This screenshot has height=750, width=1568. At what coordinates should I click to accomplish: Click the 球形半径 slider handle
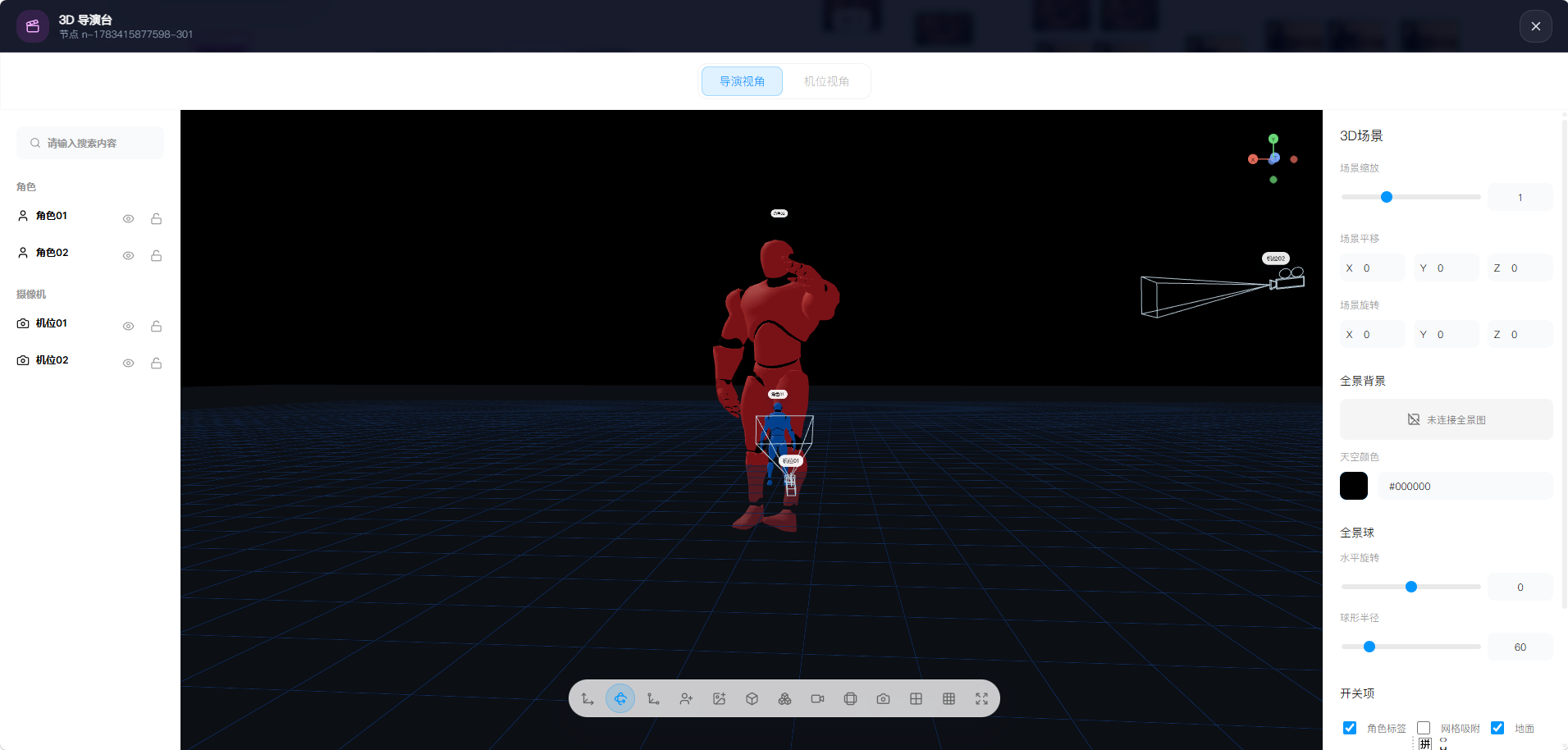pyautogui.click(x=1369, y=647)
